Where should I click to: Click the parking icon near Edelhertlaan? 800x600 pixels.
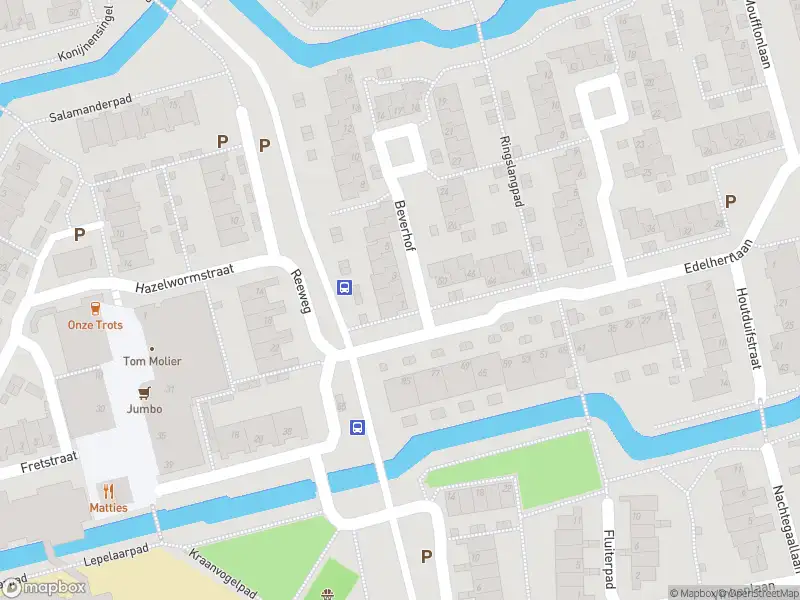tap(731, 202)
